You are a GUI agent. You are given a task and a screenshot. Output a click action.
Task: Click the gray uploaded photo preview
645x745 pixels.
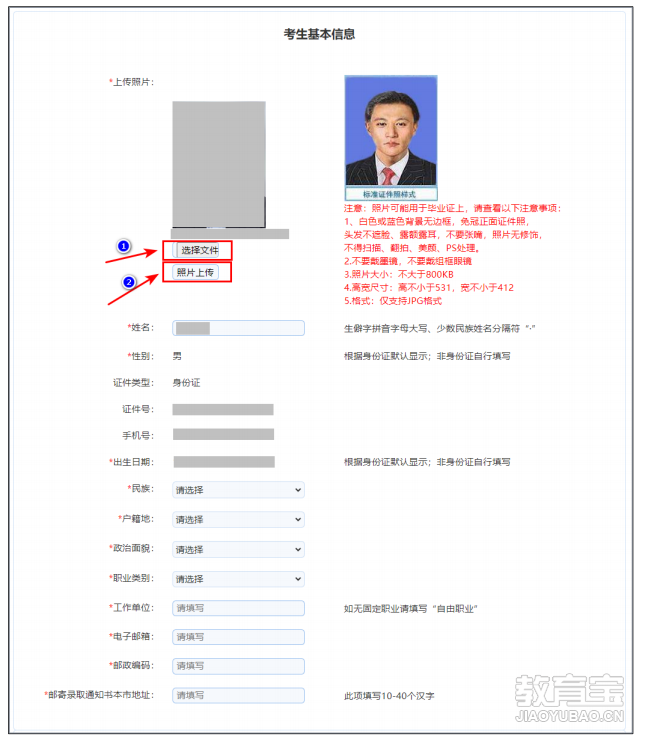click(x=219, y=164)
